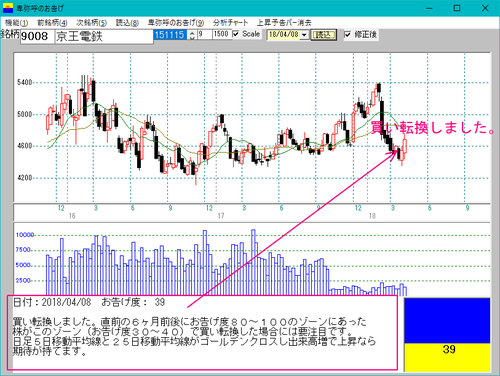
Task: Click the yellow 39 indicator box
Action: 447,357
